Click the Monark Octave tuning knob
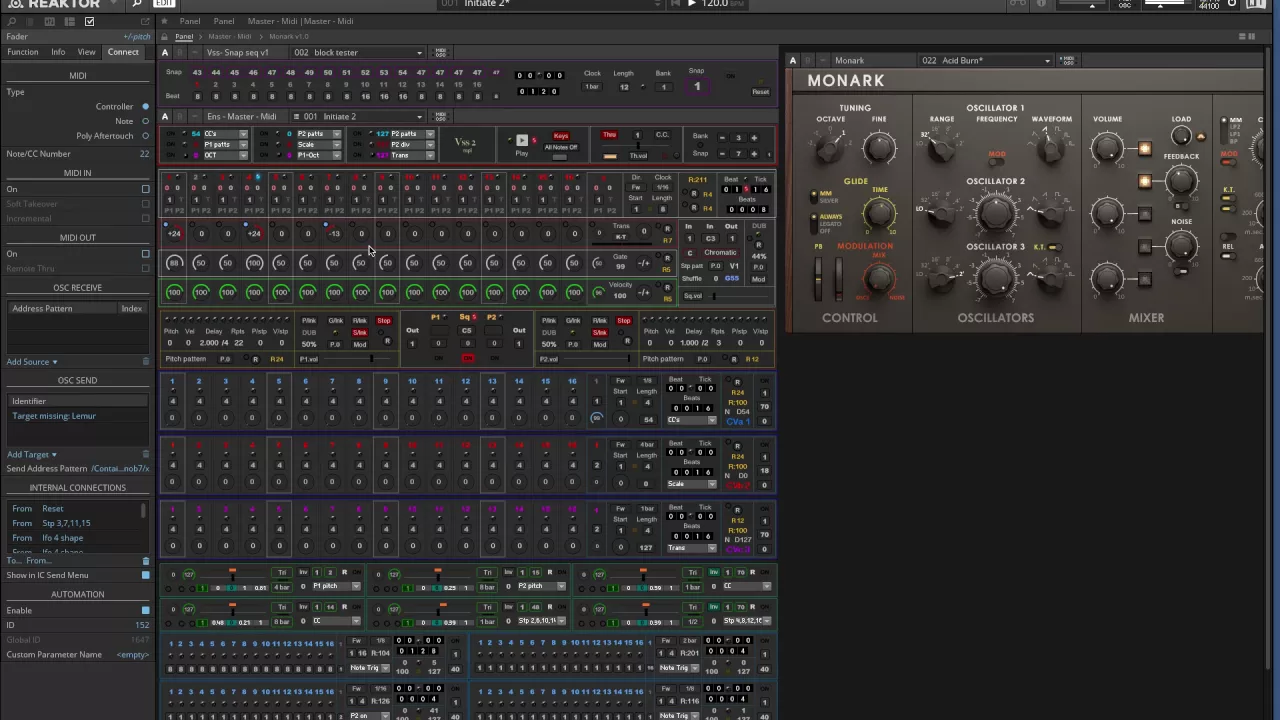Screen dimensions: 1280x720 830,149
